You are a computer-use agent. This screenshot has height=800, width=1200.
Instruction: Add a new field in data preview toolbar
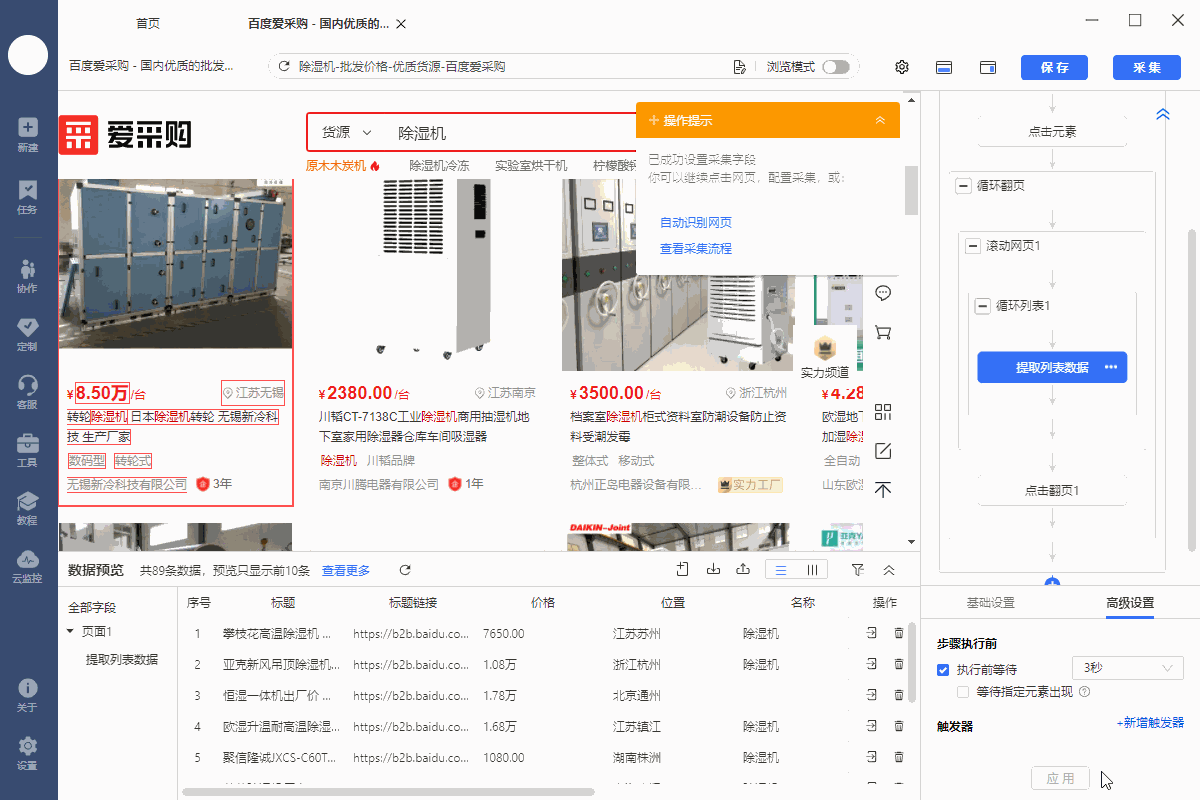tap(683, 570)
